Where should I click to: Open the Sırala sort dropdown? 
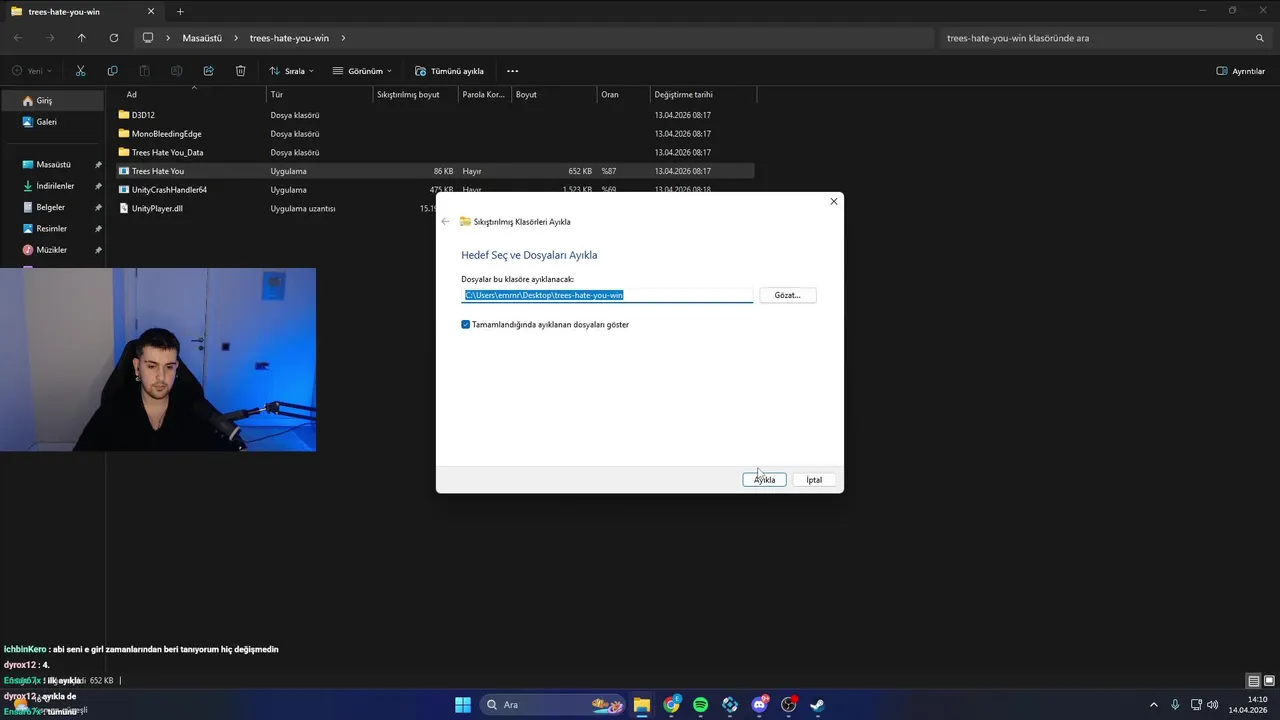point(291,71)
